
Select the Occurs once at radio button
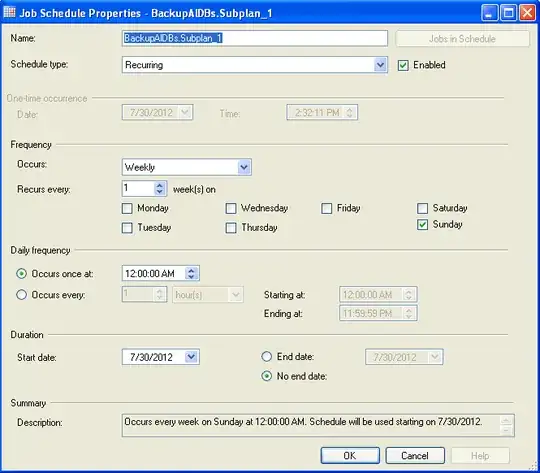click(x=21, y=274)
